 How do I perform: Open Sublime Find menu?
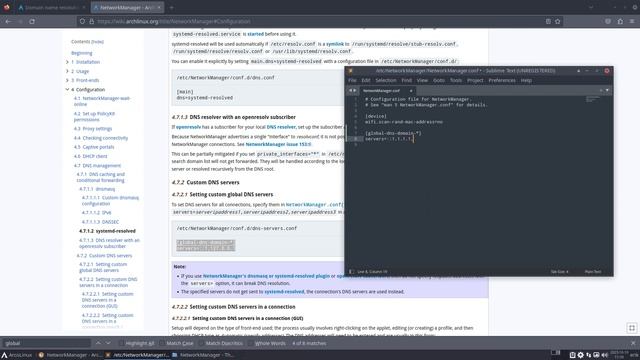pos(407,80)
